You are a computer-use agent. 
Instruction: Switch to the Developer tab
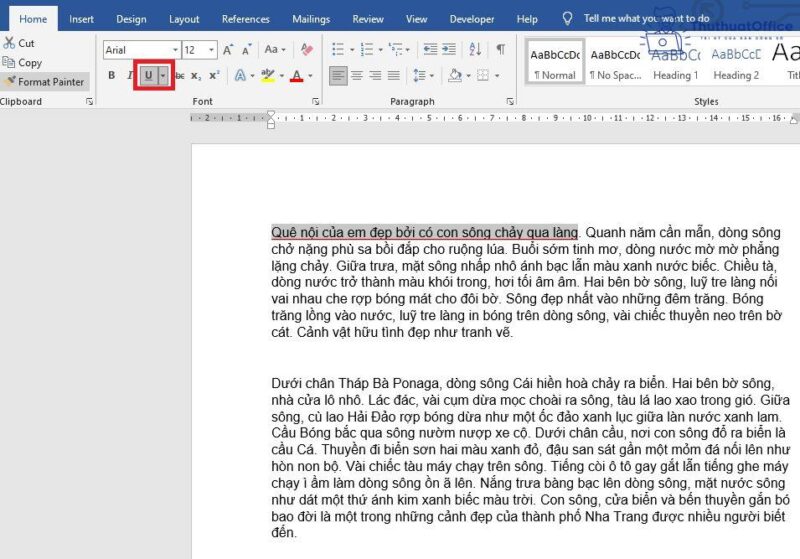pyautogui.click(x=472, y=19)
